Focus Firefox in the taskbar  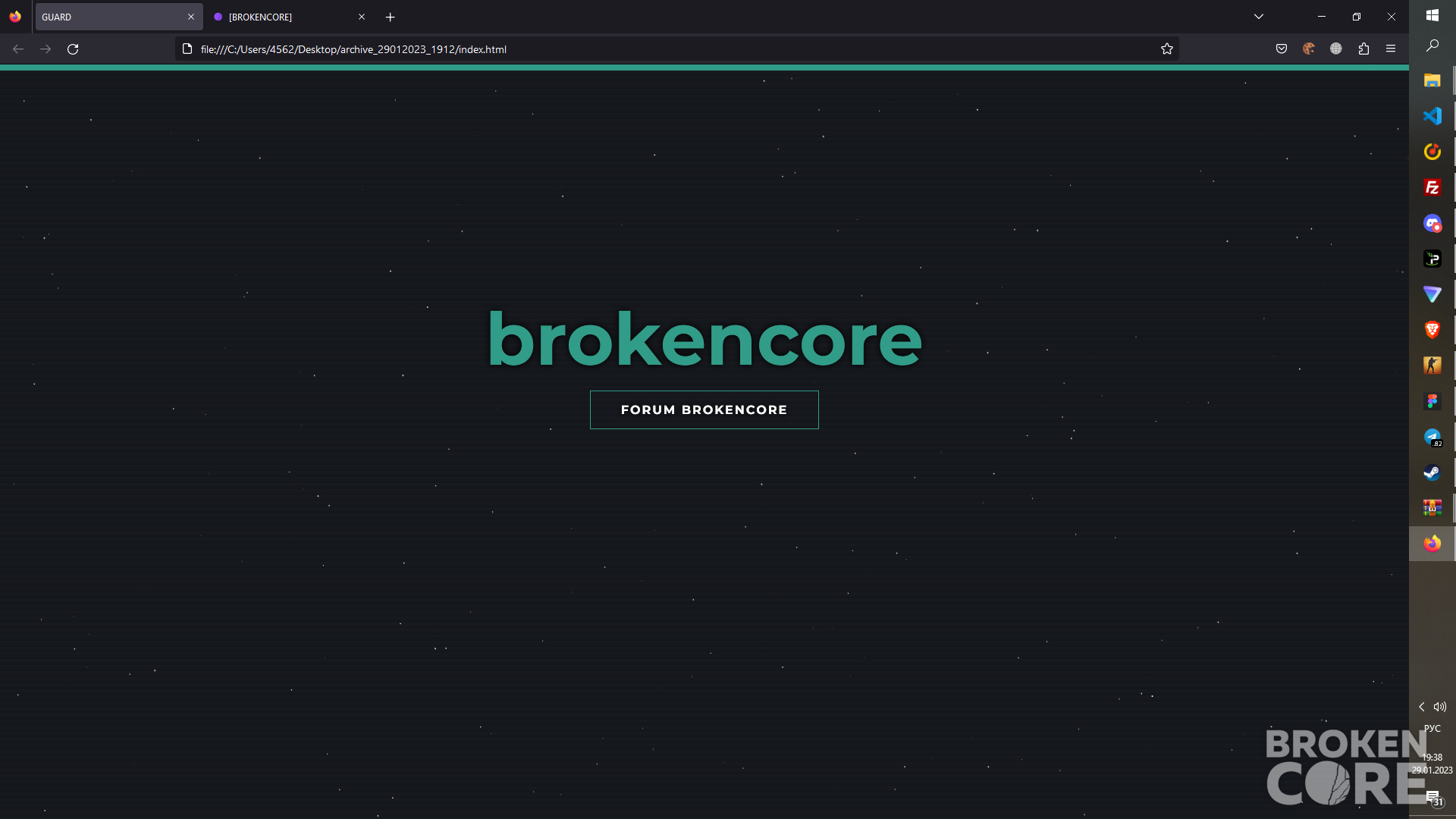click(1432, 544)
